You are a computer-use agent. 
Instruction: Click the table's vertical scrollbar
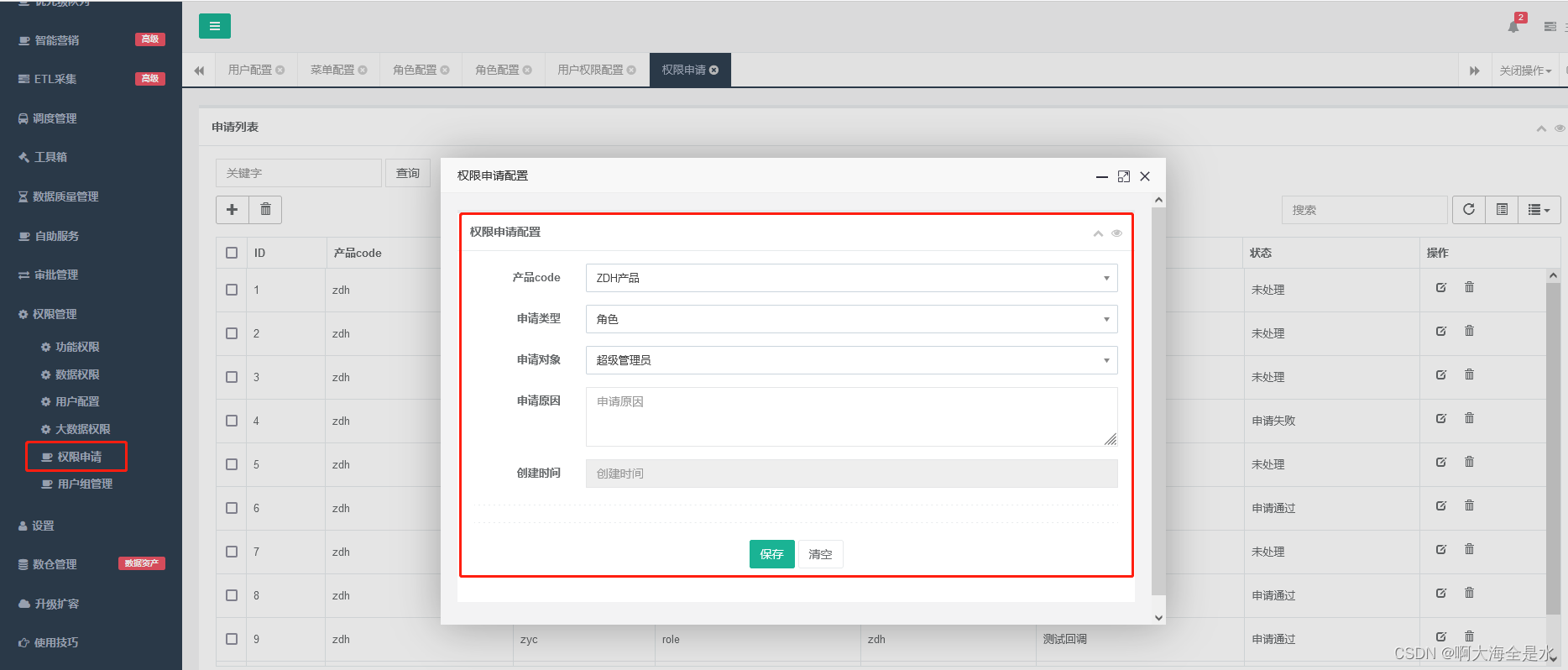(x=1553, y=449)
